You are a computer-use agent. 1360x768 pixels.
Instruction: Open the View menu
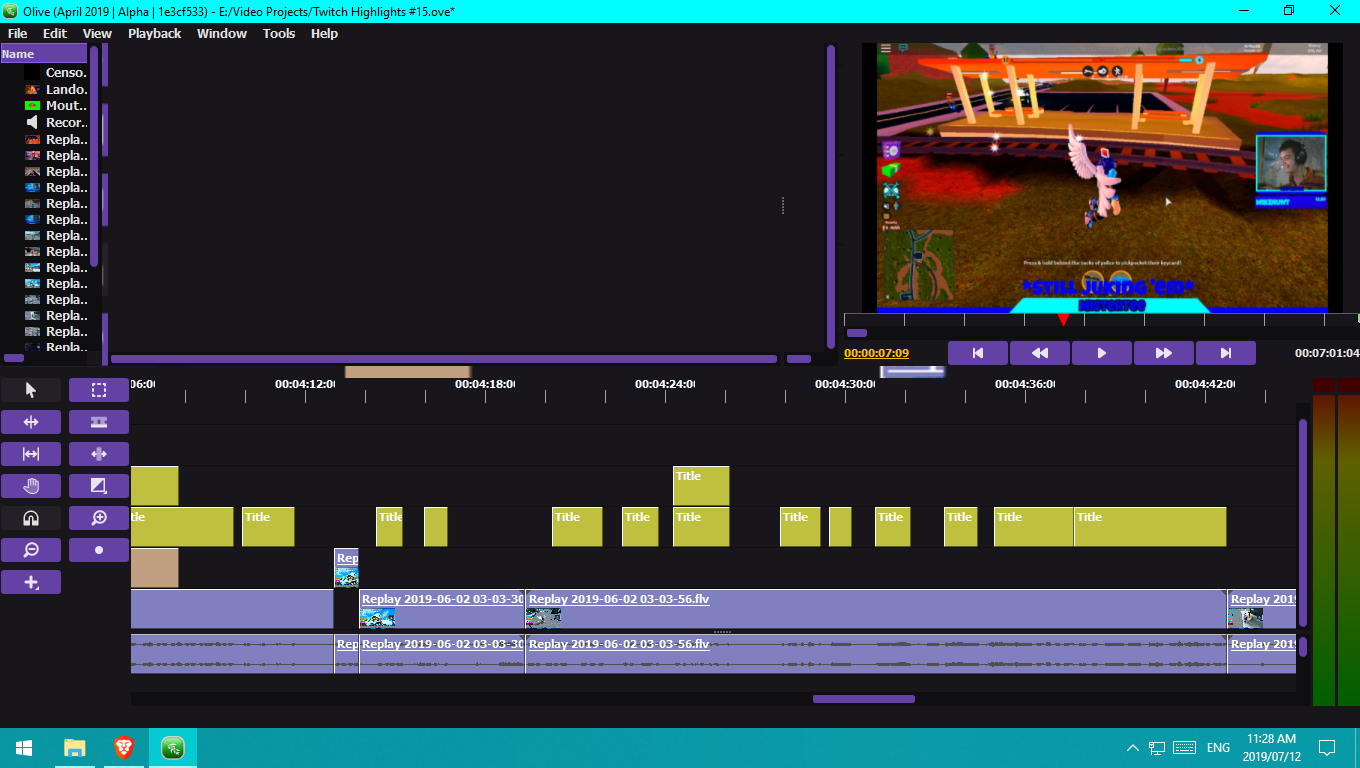[x=97, y=33]
